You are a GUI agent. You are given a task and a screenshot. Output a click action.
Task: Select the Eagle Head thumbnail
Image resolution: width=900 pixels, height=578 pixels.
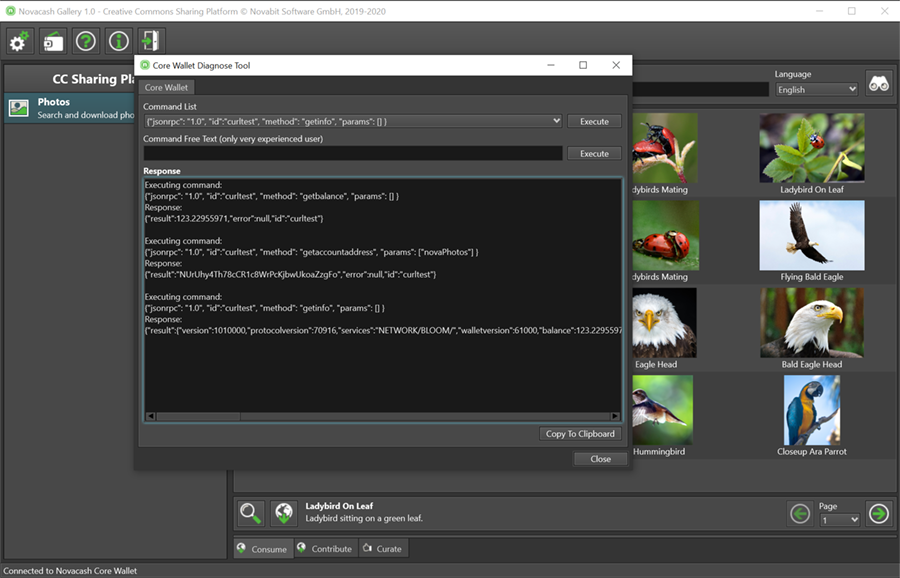[x=665, y=323]
